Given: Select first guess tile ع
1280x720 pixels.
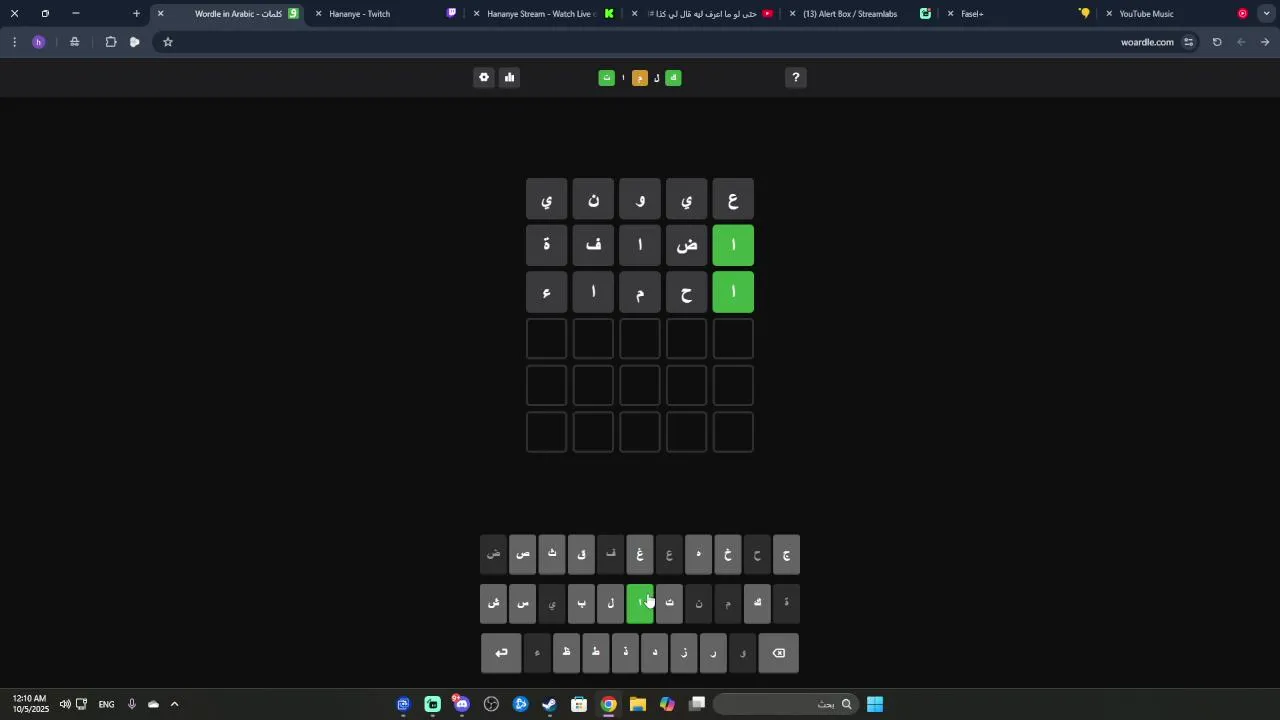Looking at the screenshot, I should point(733,200).
